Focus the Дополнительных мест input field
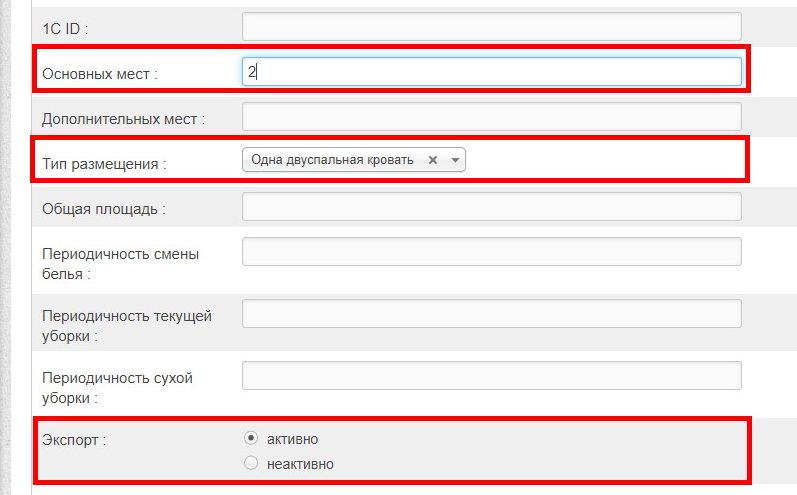 click(x=492, y=116)
